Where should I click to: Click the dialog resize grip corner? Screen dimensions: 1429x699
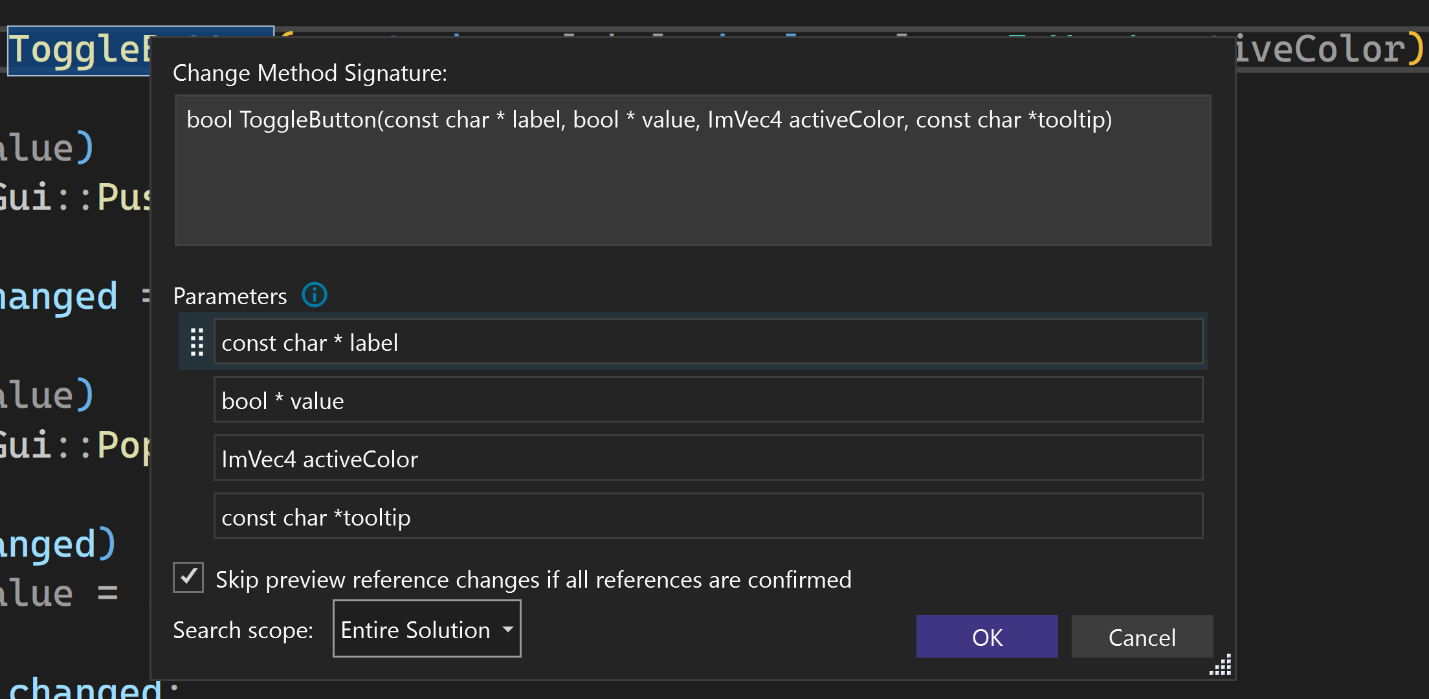1221,666
